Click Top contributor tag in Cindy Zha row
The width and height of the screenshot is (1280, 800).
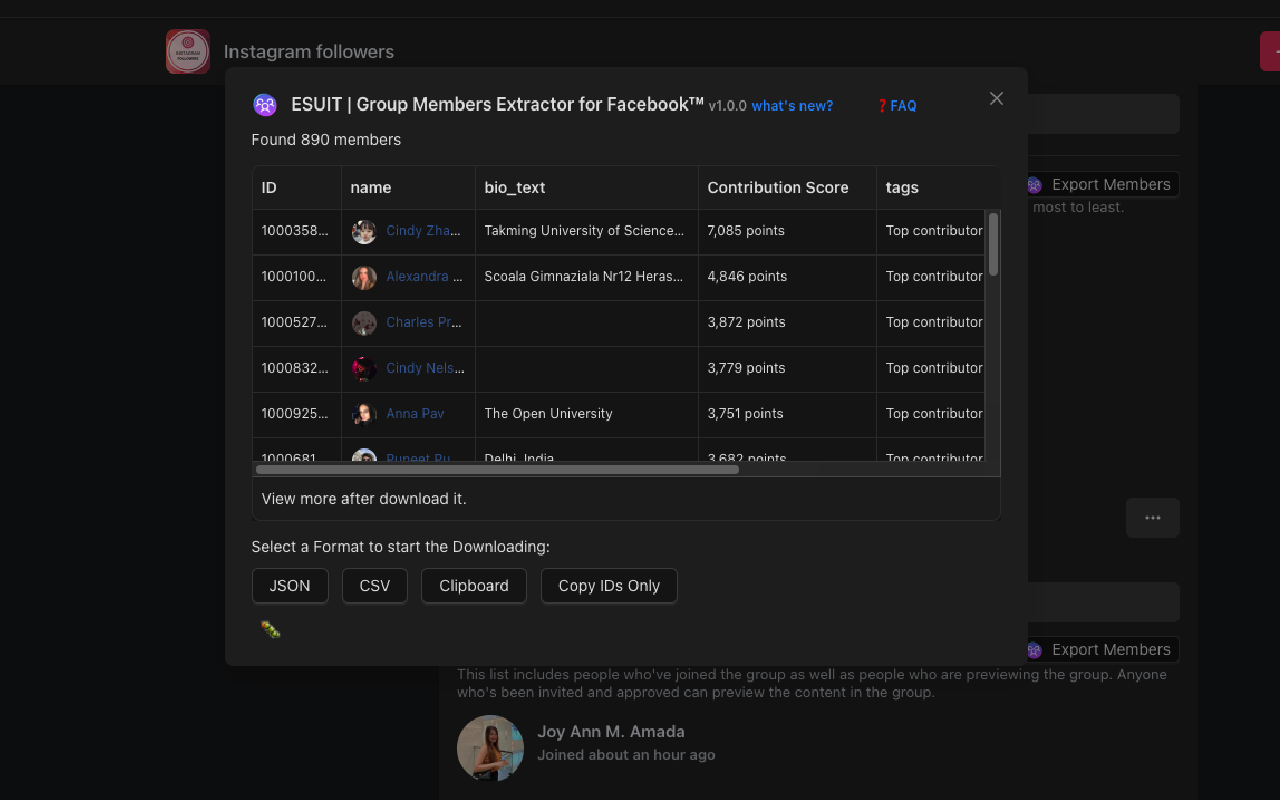click(x=934, y=231)
